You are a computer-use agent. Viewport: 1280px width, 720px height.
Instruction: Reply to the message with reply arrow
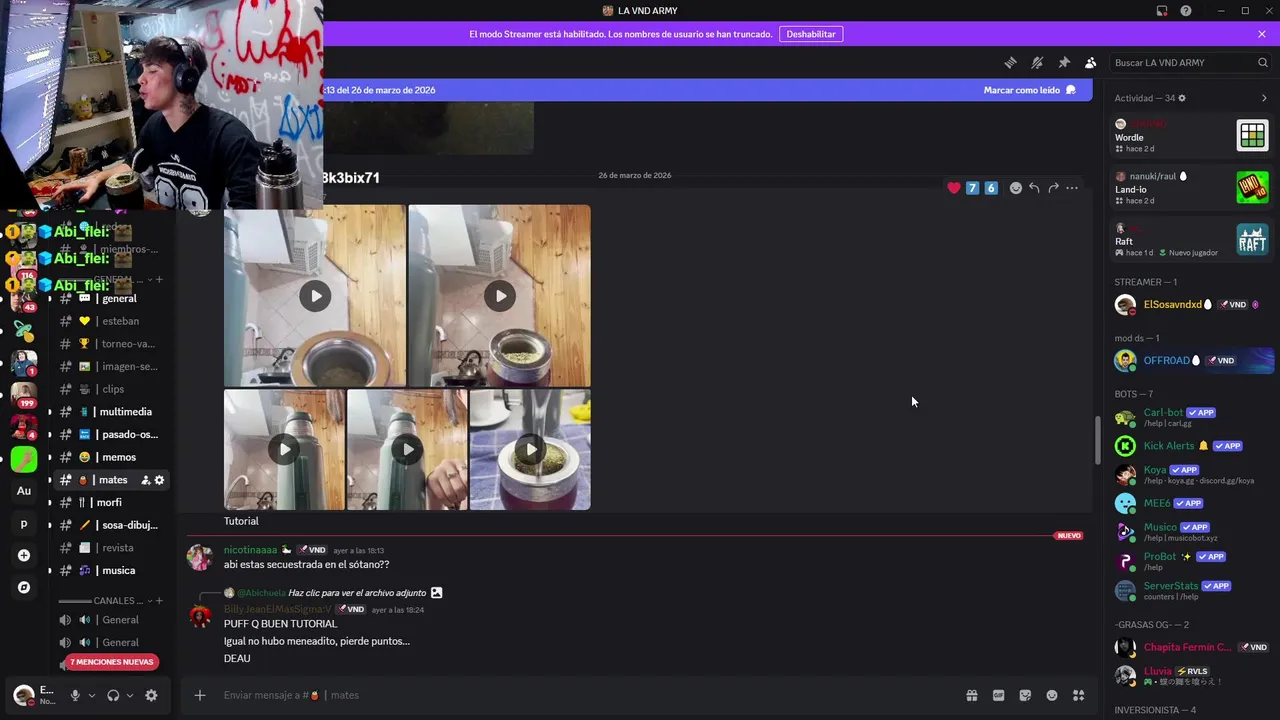point(1034,188)
